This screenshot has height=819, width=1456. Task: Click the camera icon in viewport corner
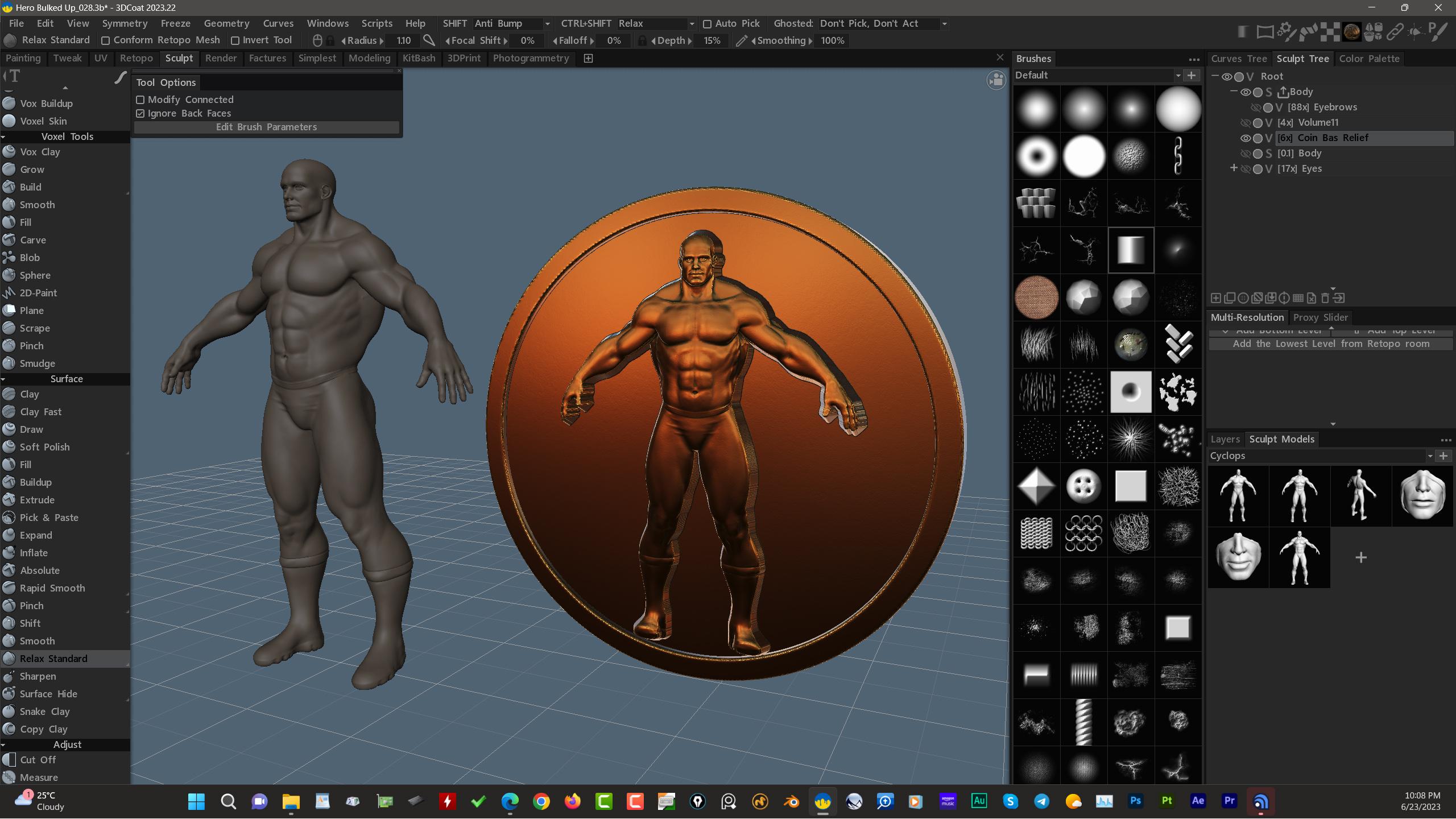coord(996,80)
